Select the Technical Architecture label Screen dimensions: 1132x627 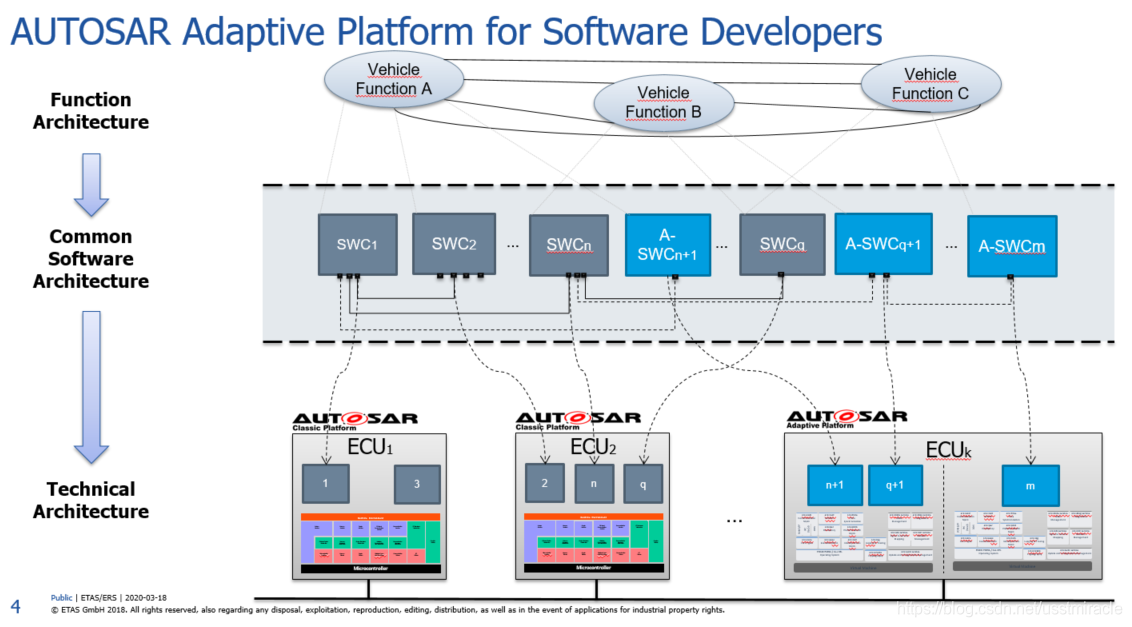90,500
